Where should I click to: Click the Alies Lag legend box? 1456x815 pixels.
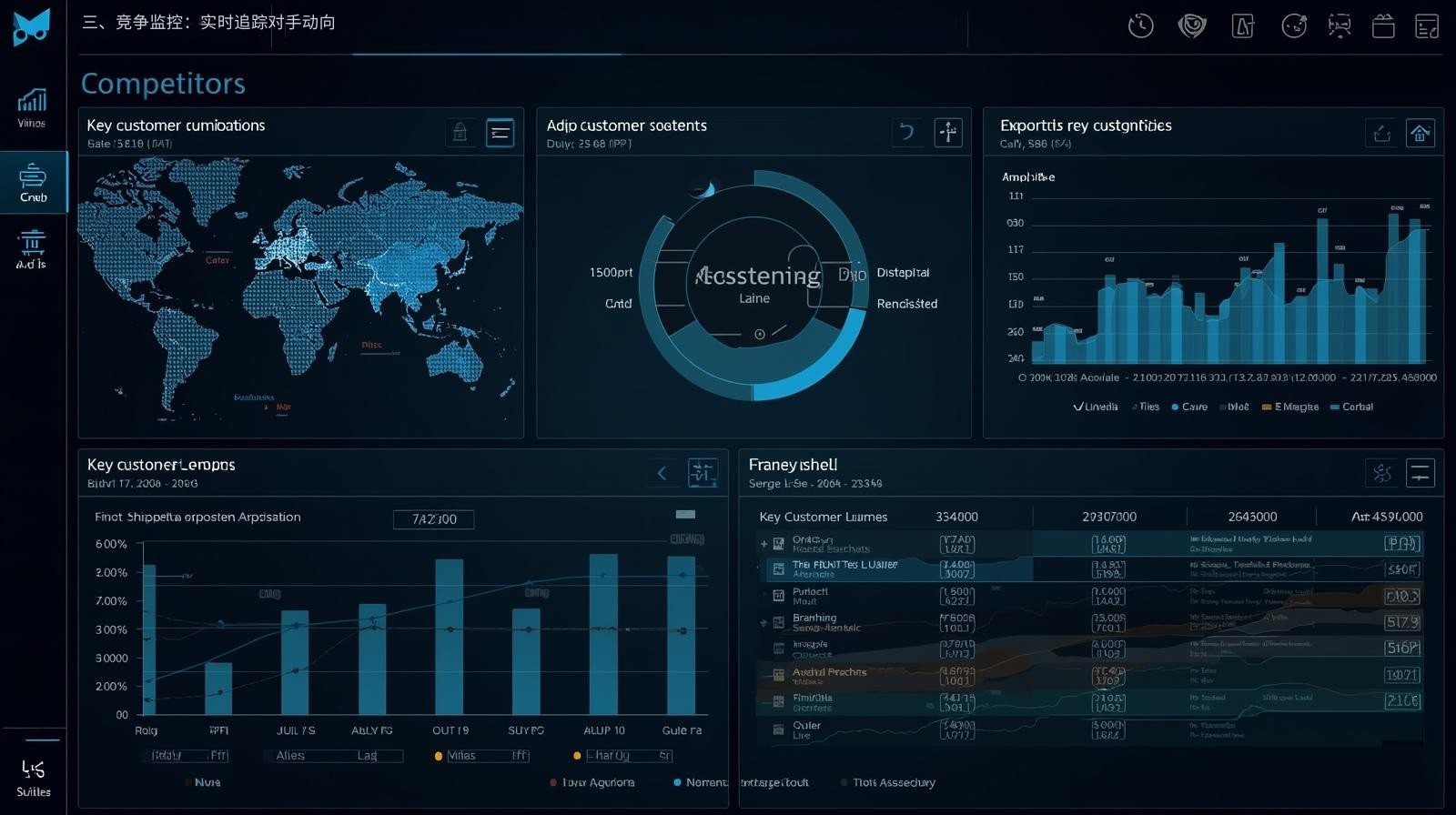pyautogui.click(x=332, y=756)
